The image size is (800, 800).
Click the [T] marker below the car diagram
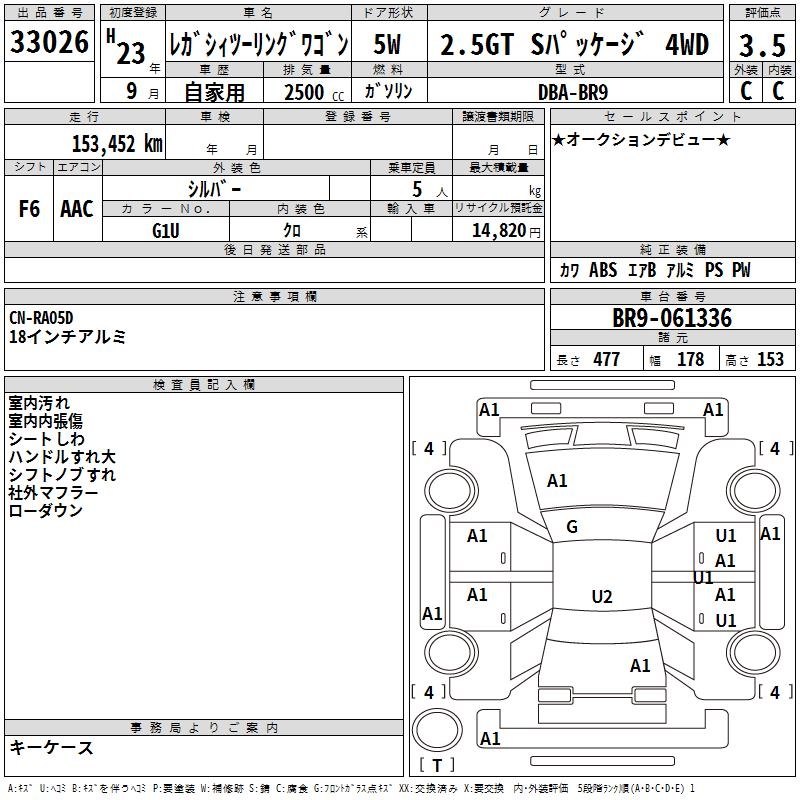tap(436, 766)
